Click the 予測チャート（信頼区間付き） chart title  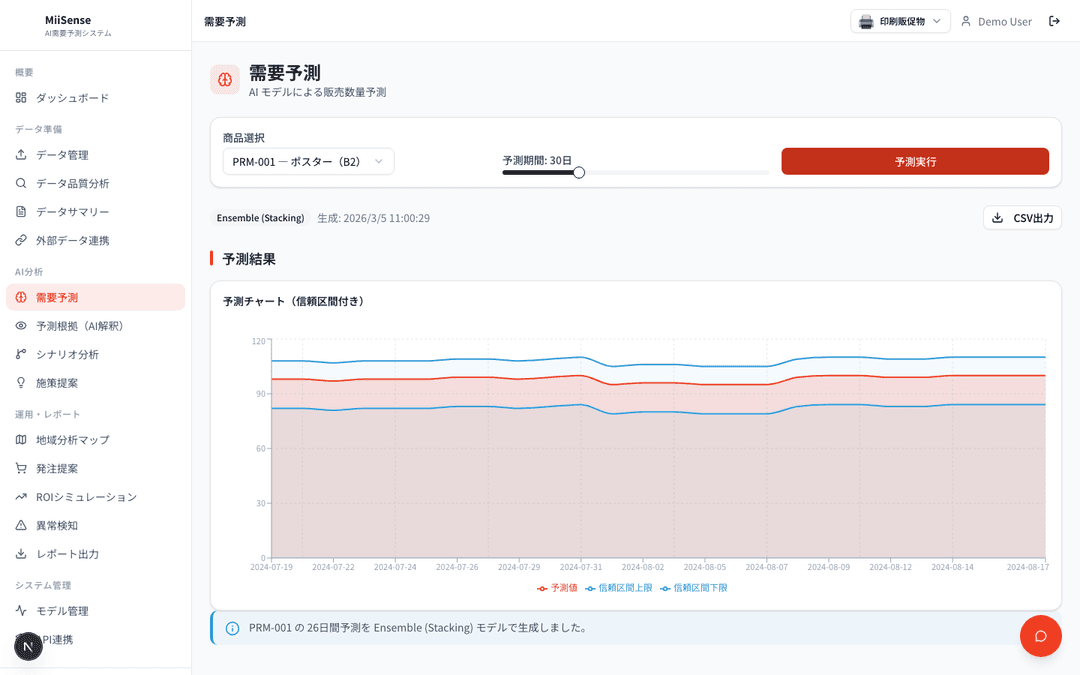tap(294, 301)
